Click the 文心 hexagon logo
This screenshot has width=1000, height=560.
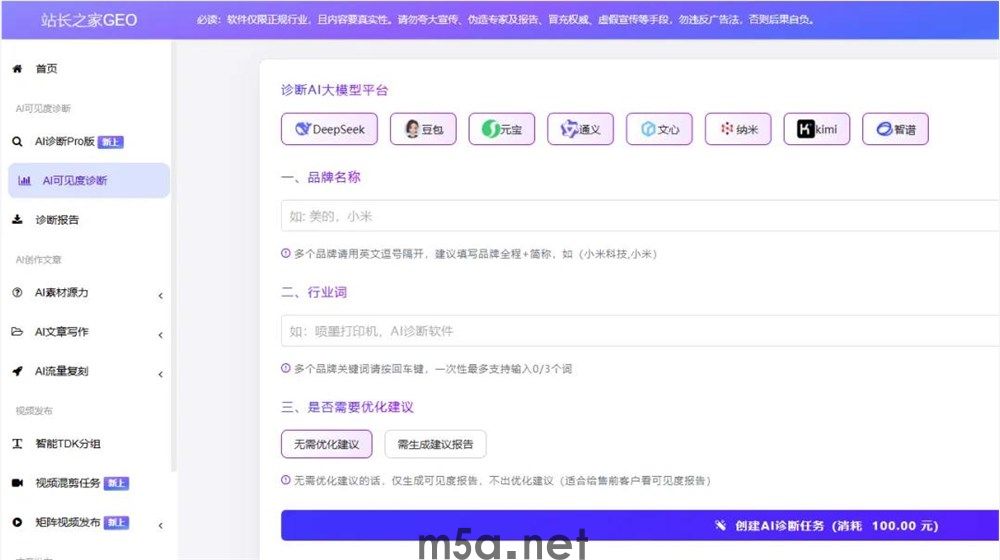coord(649,129)
